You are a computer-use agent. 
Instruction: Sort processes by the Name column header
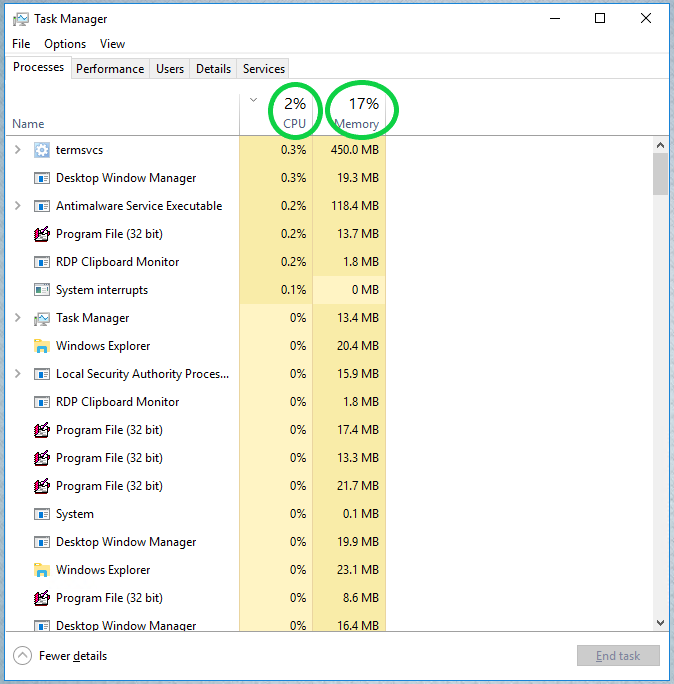click(x=28, y=124)
